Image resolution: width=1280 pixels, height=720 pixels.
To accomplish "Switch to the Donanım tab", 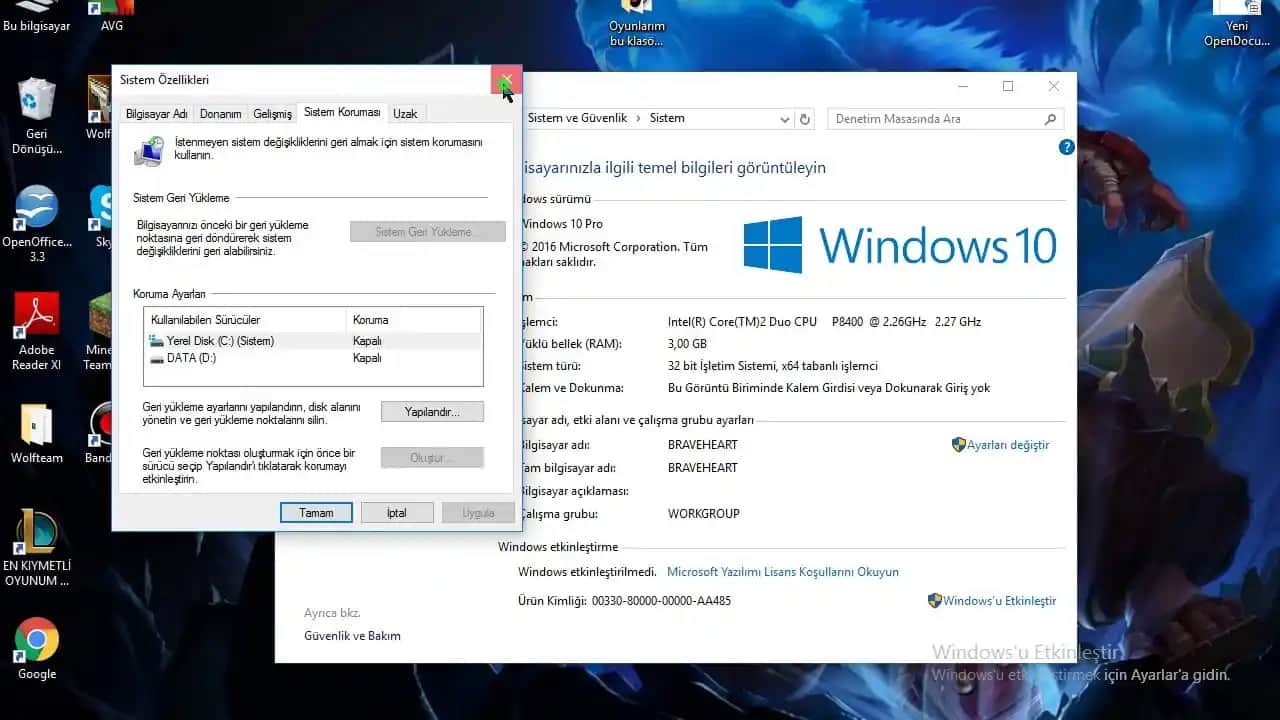I will pos(220,114).
